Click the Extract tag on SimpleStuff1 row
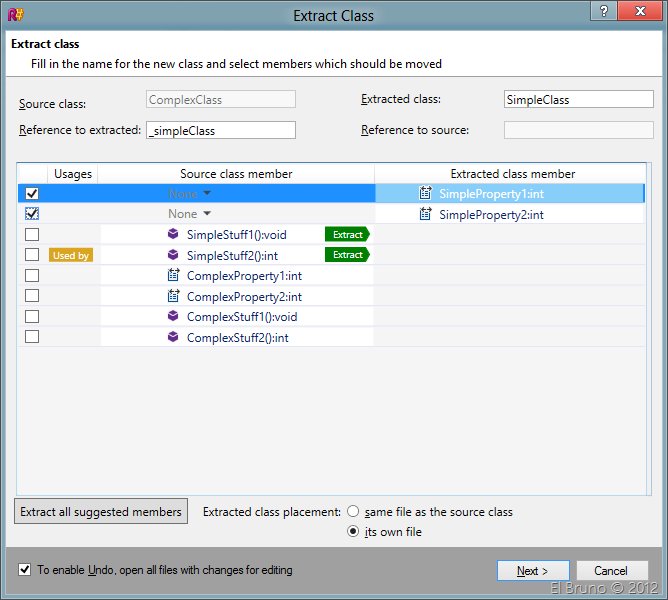The height and width of the screenshot is (600, 668). tap(347, 234)
